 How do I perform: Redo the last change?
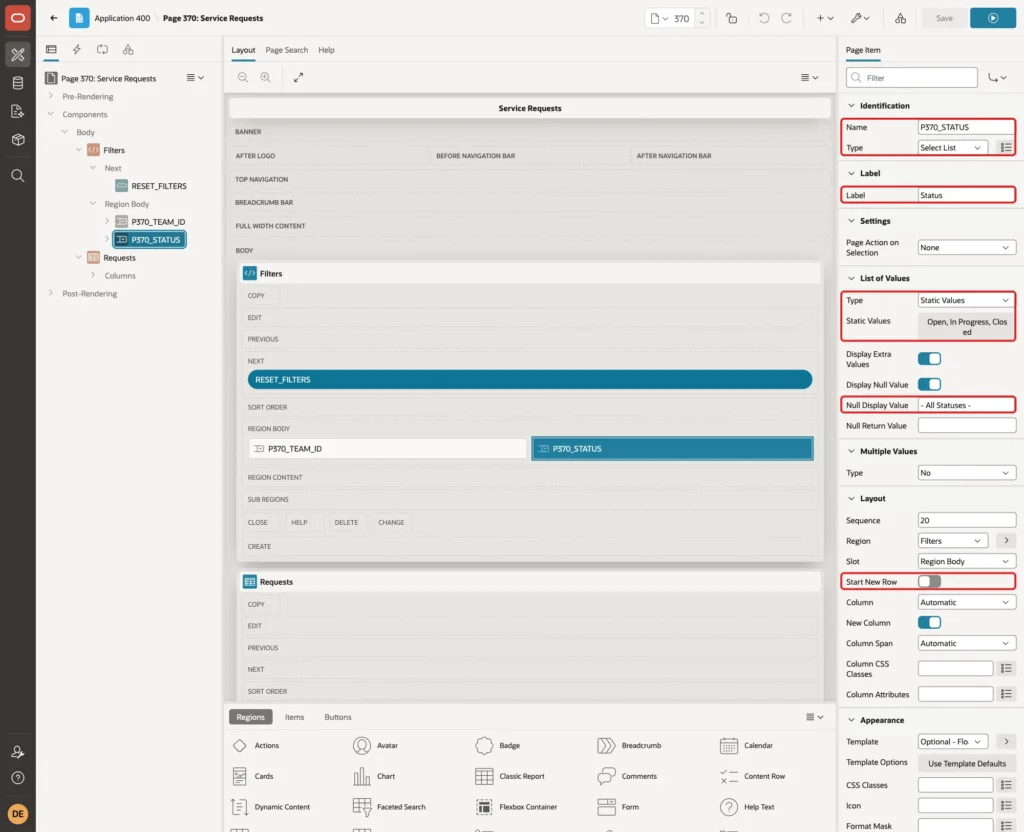point(787,18)
